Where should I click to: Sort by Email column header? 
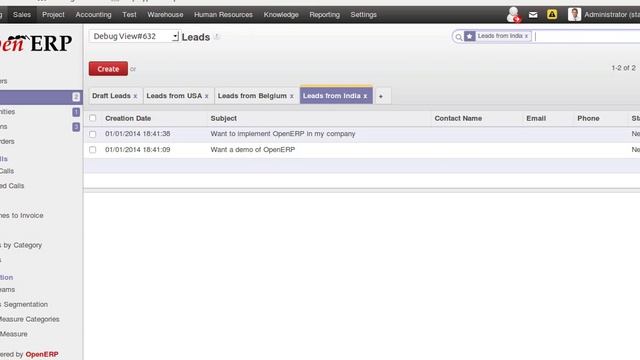(x=536, y=118)
